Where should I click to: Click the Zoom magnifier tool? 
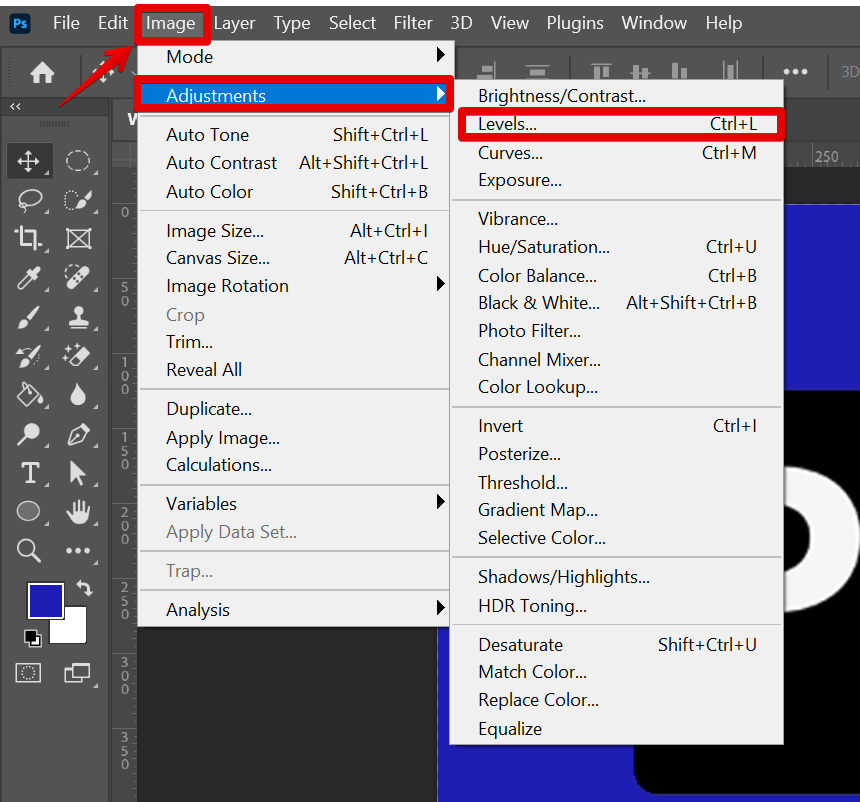(29, 550)
